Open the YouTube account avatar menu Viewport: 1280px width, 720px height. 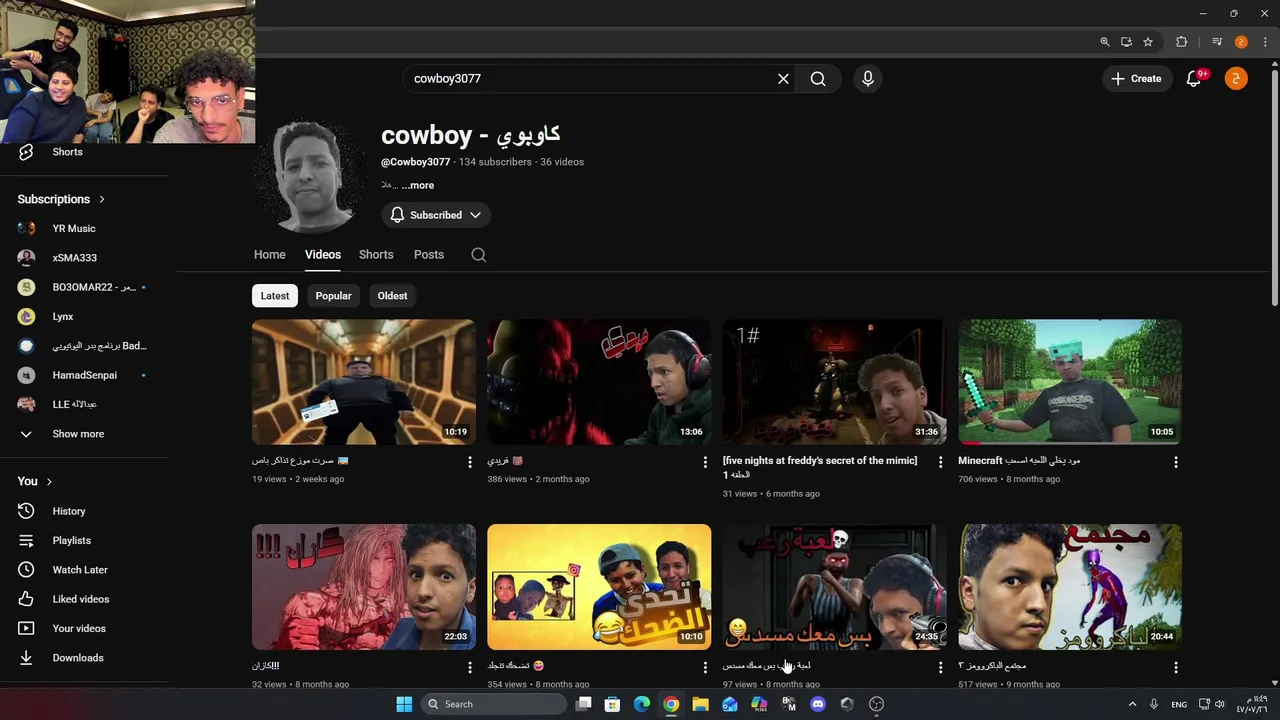click(1236, 78)
